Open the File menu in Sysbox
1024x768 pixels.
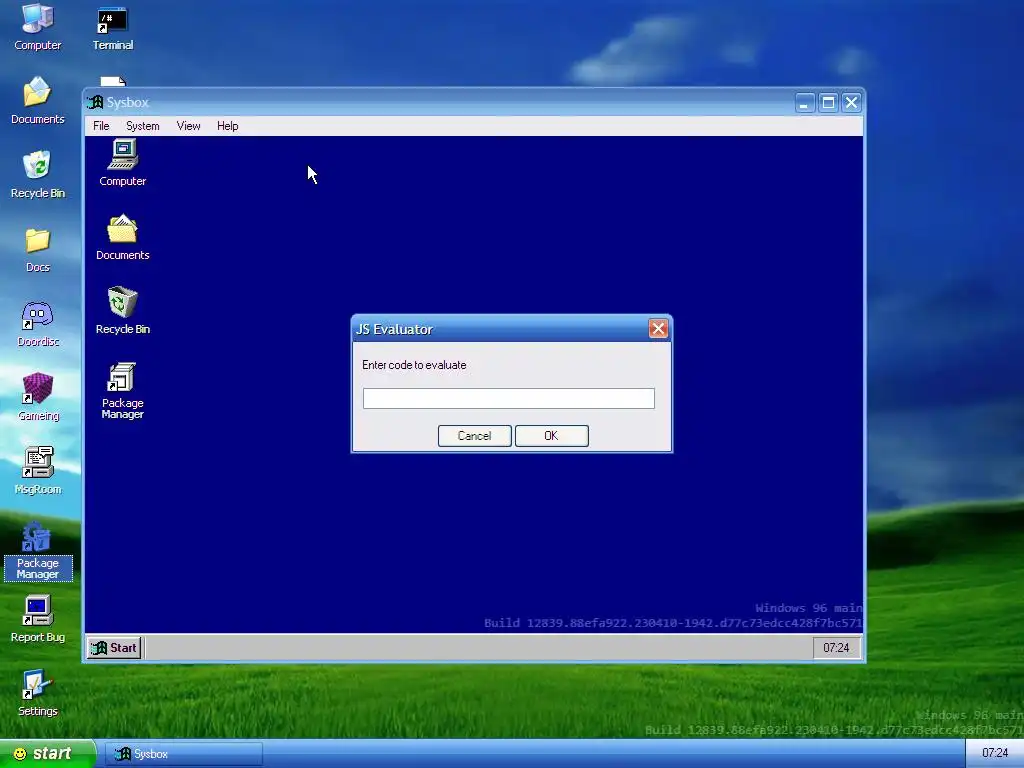pyautogui.click(x=101, y=126)
